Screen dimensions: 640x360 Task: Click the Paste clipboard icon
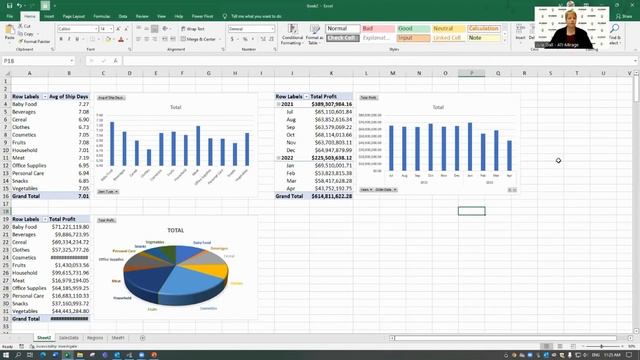(9, 30)
